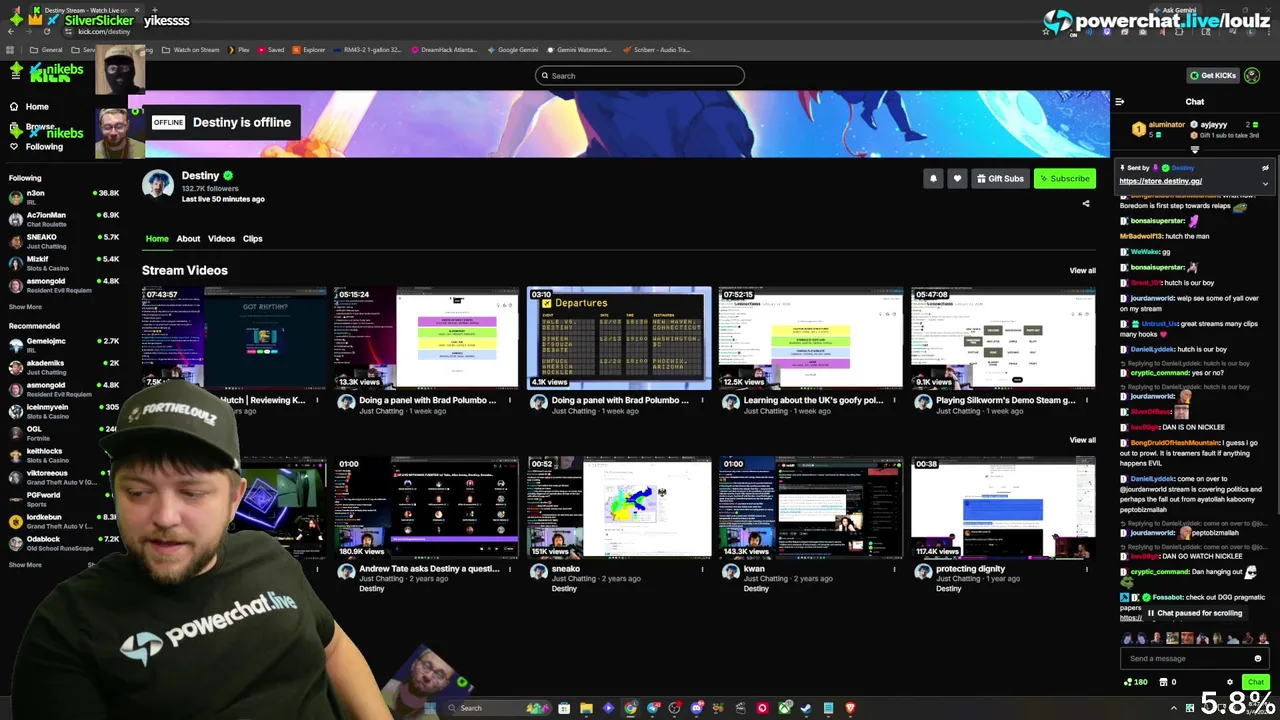Click the notification bell icon
The width and height of the screenshot is (1280, 720).
point(933,179)
